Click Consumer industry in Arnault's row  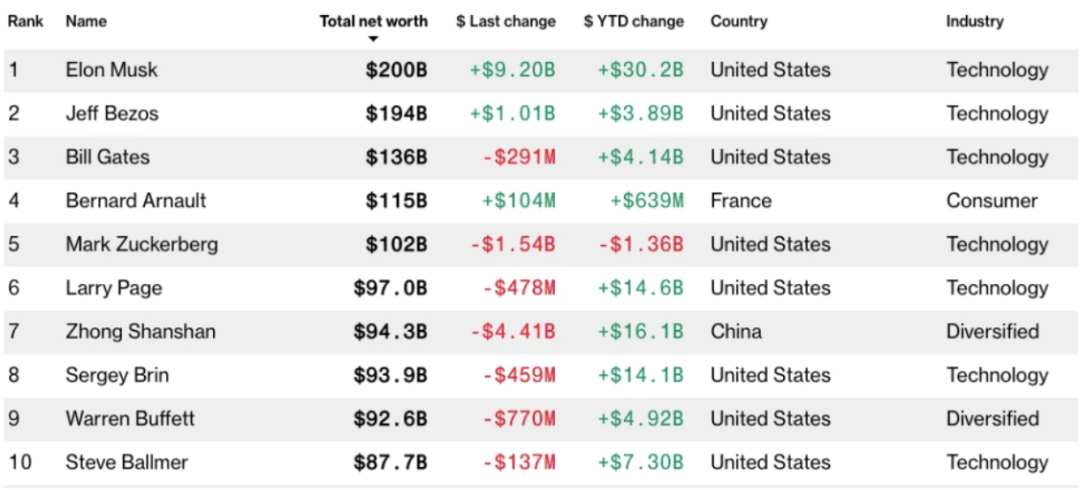pos(992,201)
